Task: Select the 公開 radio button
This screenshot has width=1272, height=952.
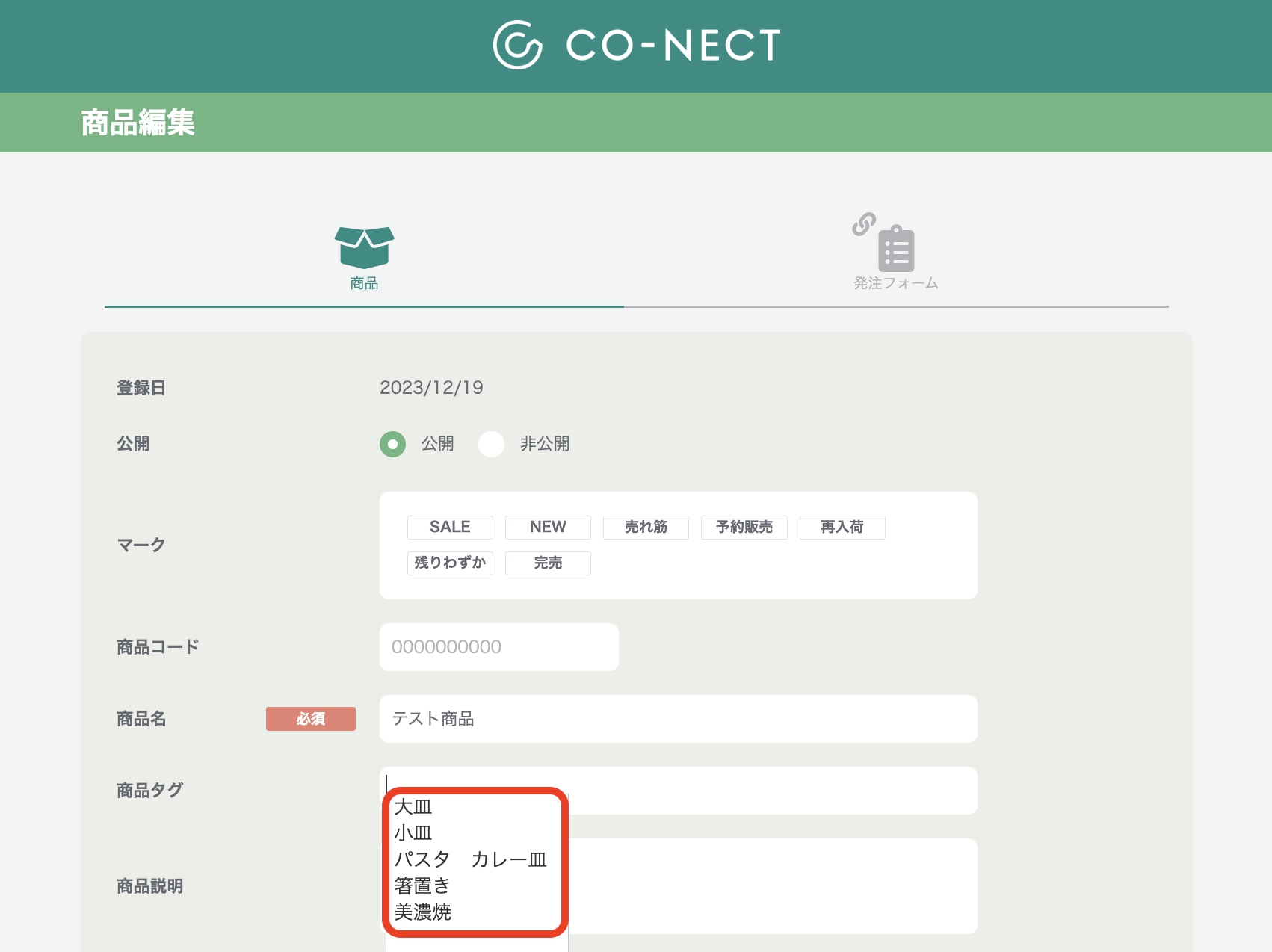Action: 392,444
